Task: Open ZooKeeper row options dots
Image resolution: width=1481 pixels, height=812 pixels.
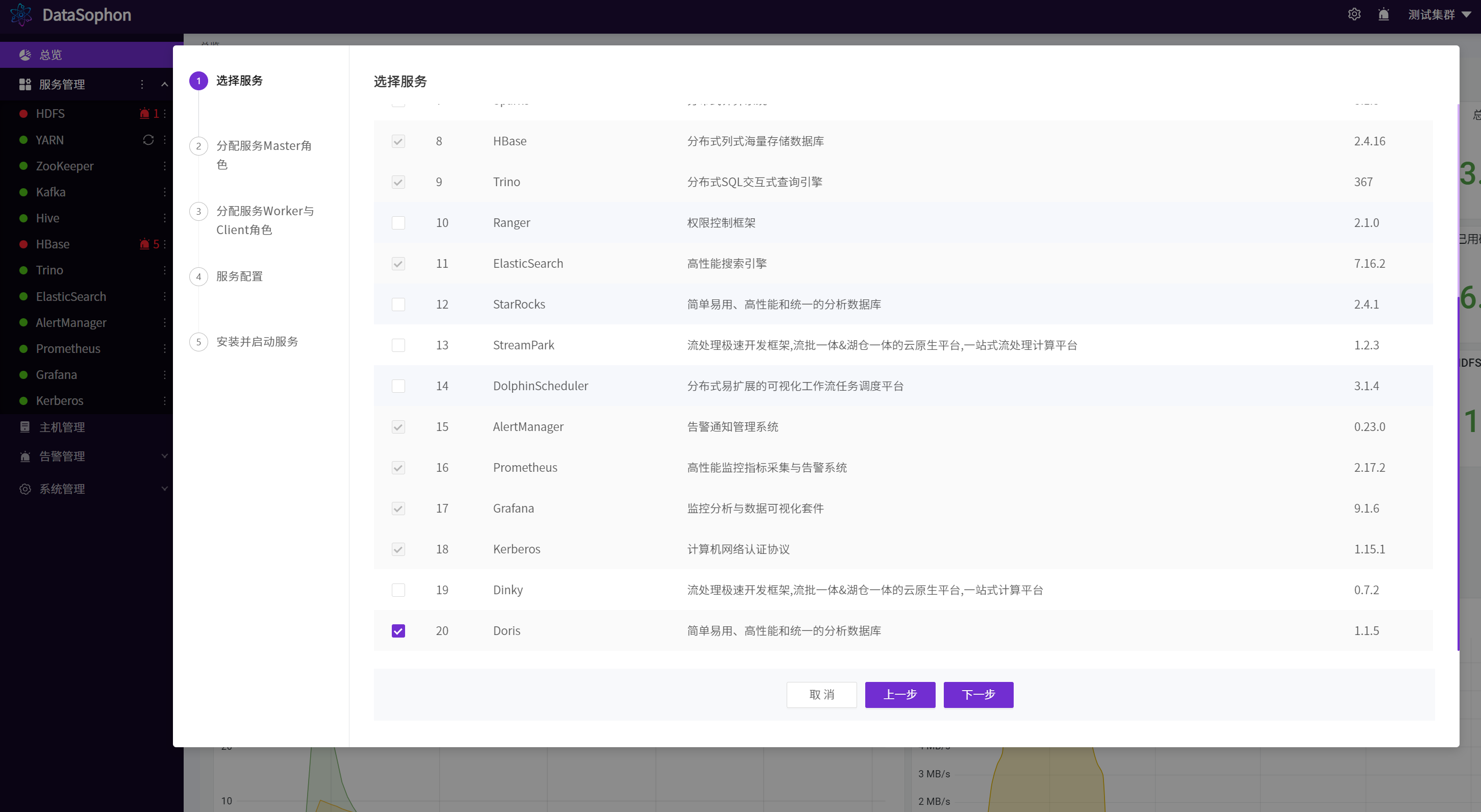Action: click(164, 166)
